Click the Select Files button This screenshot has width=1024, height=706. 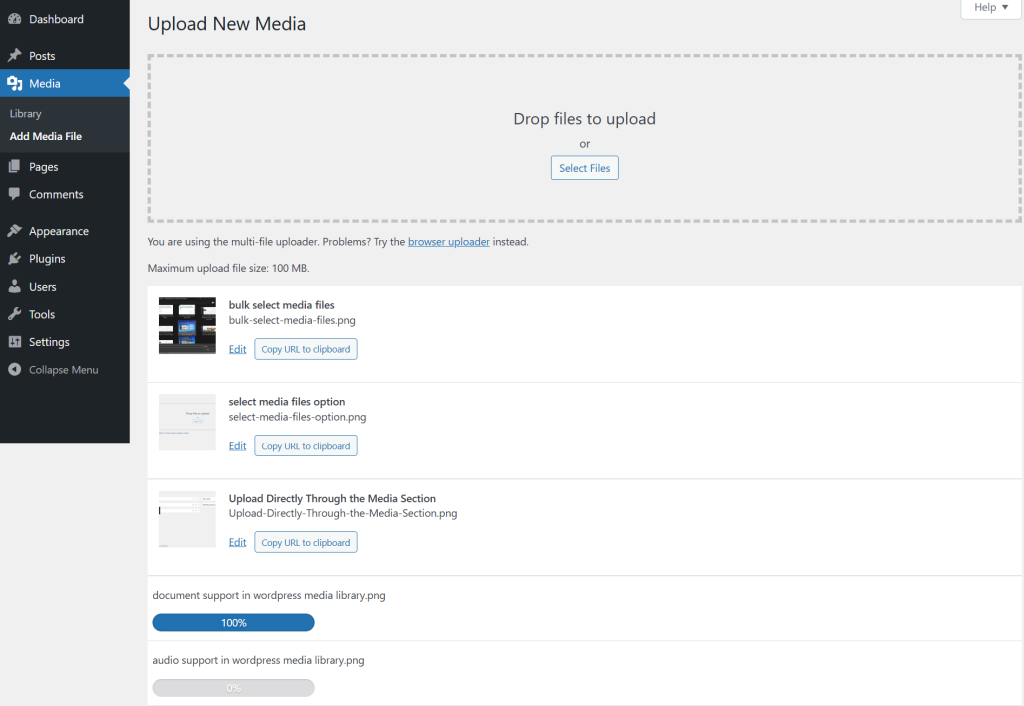(x=584, y=167)
